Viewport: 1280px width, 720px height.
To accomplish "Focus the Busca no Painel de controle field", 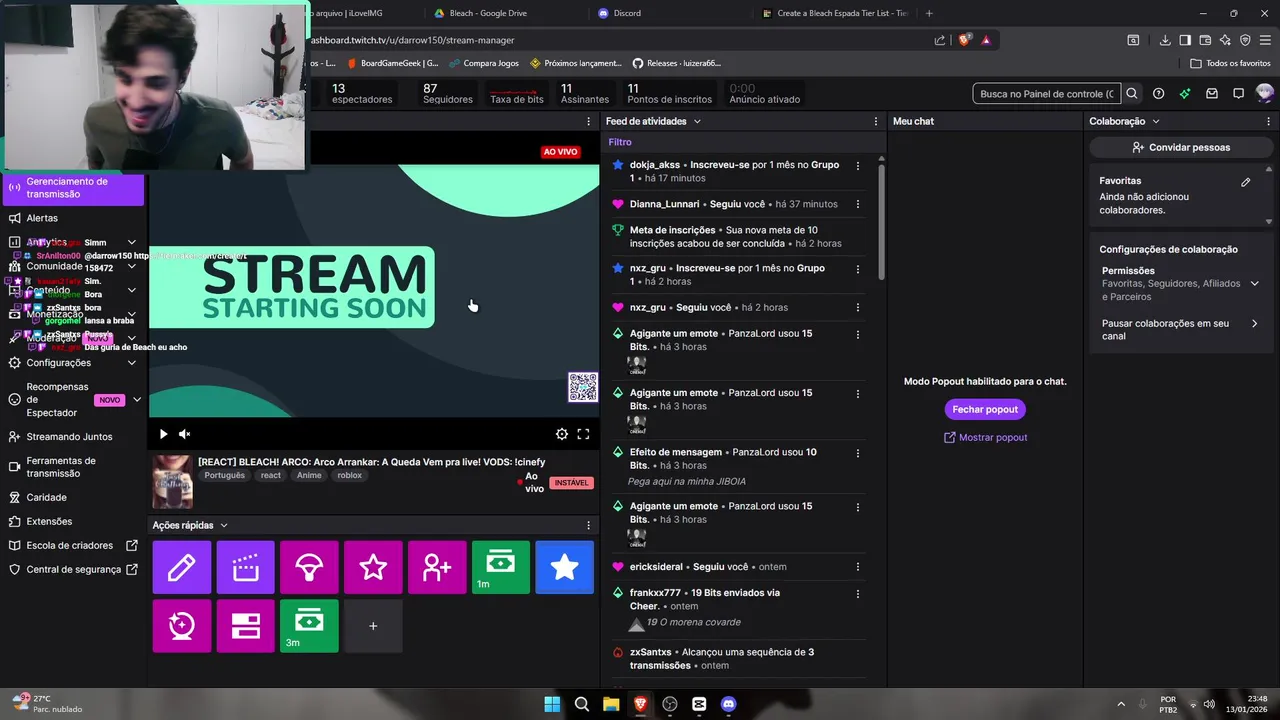I will click(x=1046, y=94).
